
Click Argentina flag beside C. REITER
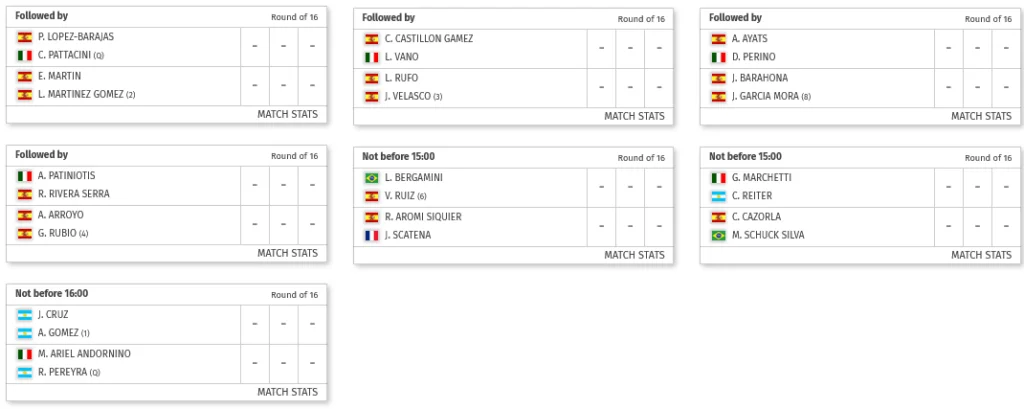point(718,196)
